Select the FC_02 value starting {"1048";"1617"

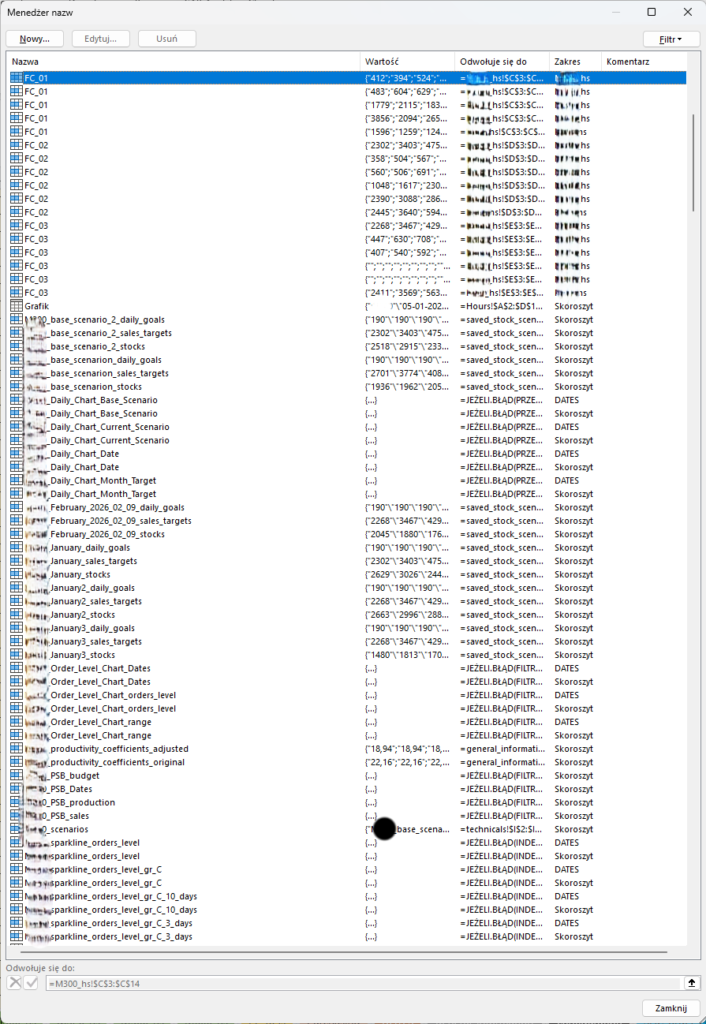(406, 185)
